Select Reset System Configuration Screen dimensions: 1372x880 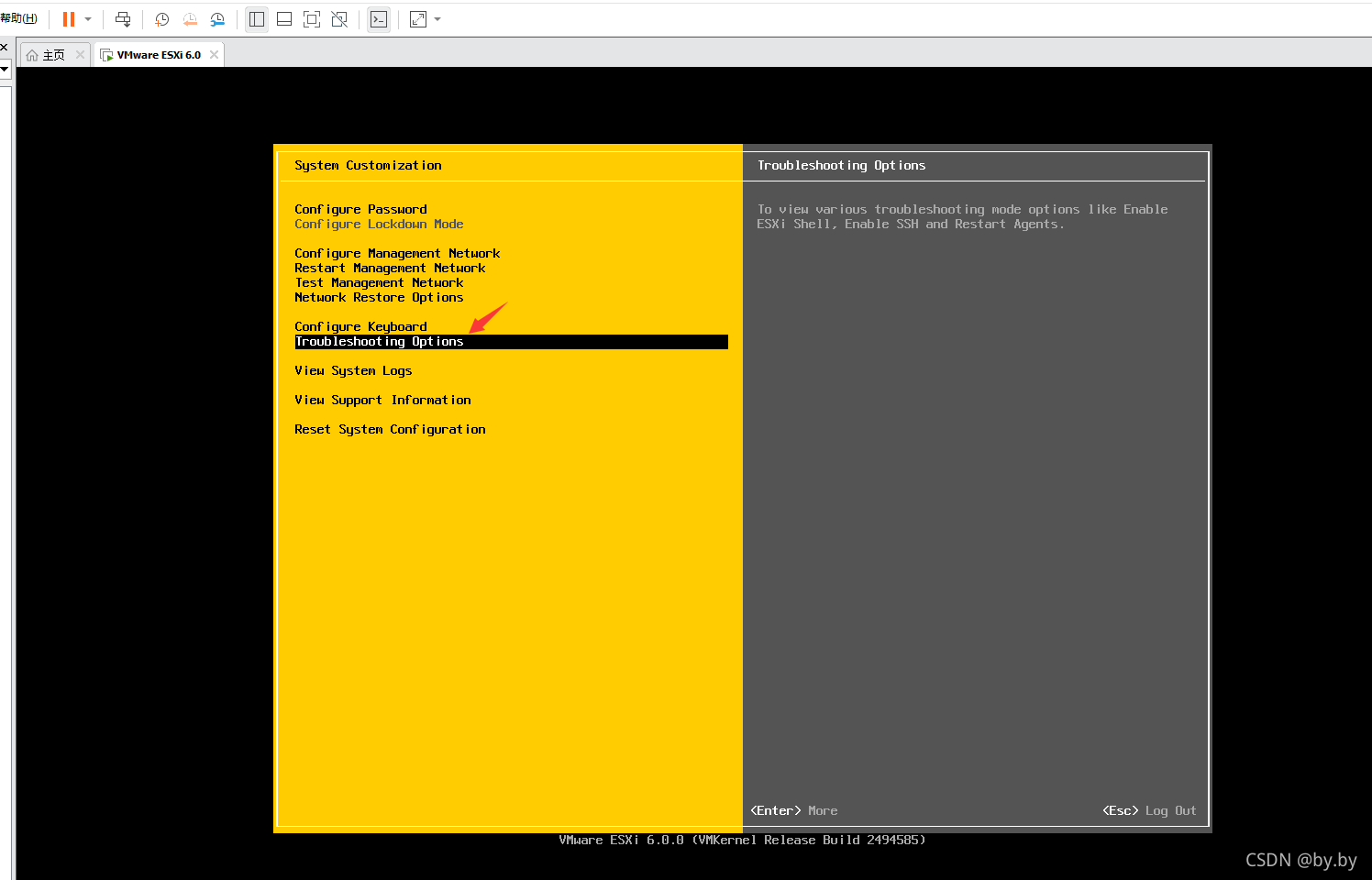390,430
